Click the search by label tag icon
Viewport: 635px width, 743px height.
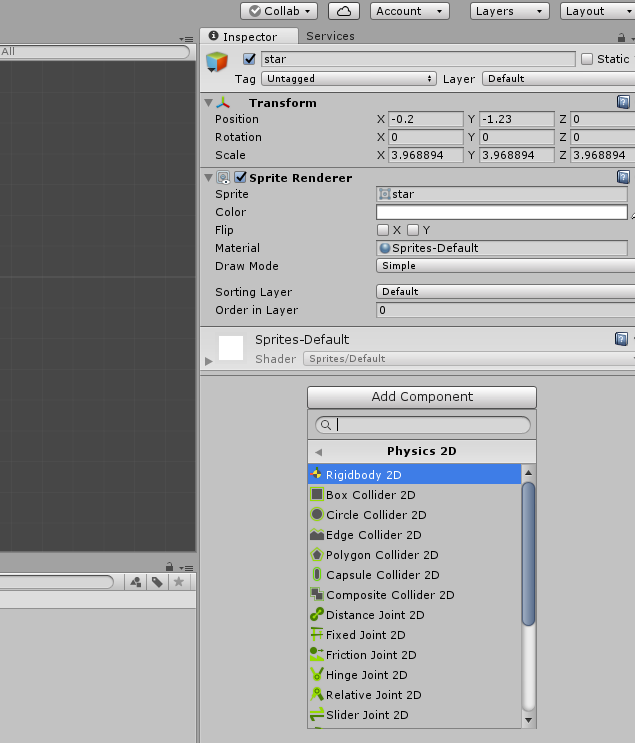click(x=157, y=582)
